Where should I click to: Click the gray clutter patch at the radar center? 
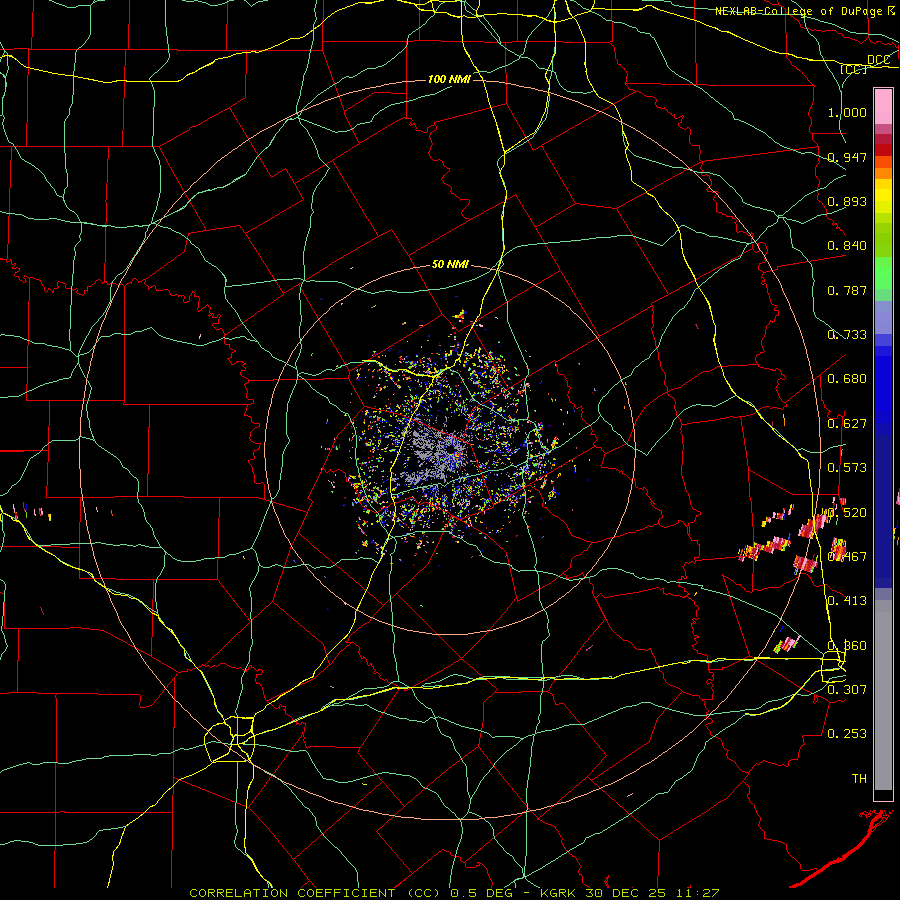pyautogui.click(x=432, y=457)
